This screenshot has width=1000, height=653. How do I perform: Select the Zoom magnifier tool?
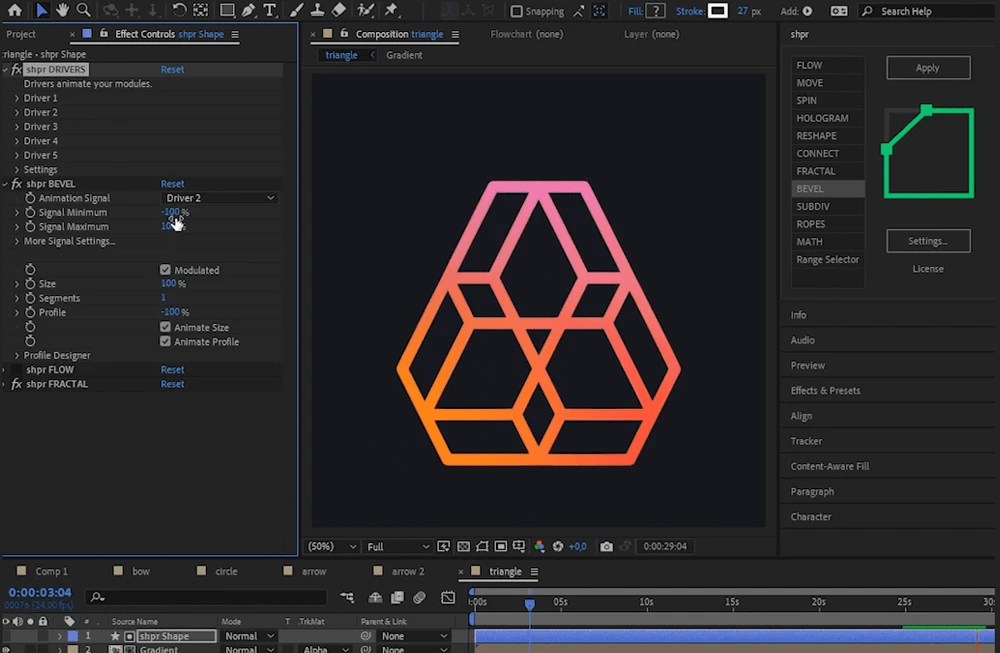83,11
